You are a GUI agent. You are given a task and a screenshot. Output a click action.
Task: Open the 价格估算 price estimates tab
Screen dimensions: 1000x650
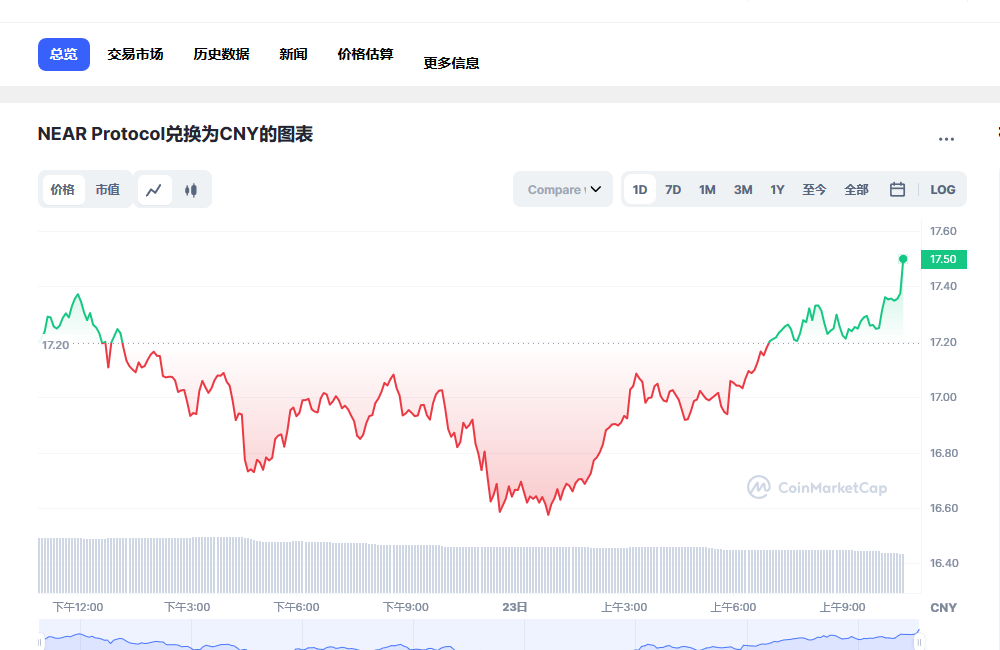[x=365, y=54]
